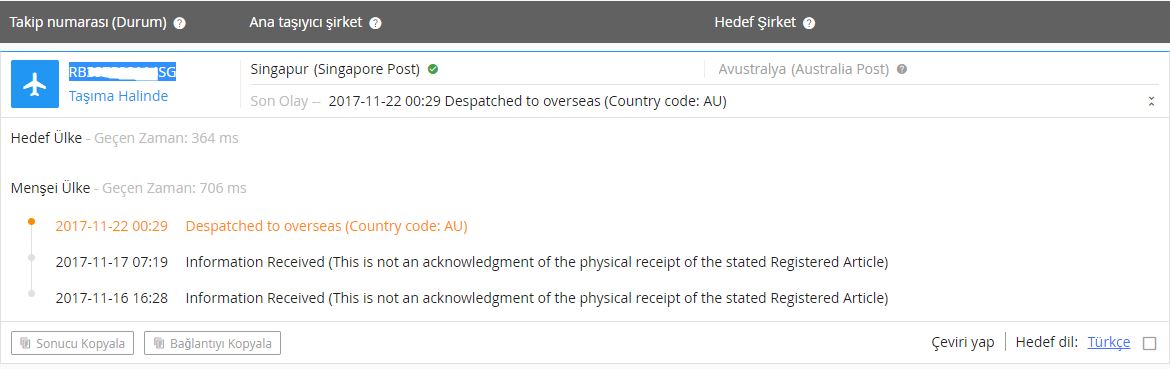Open help icon beside Ana taşıyıcı şirket

[x=375, y=23]
